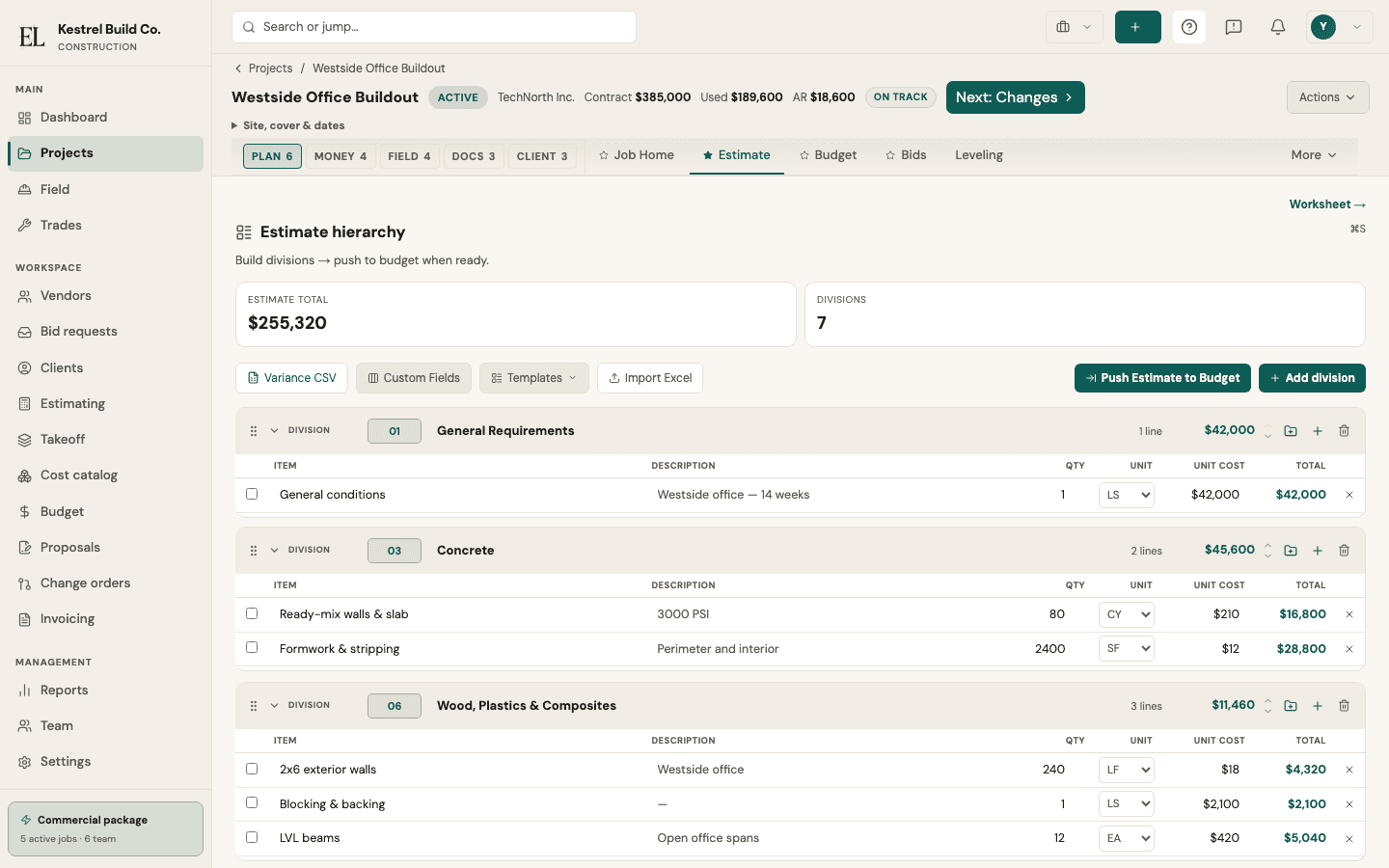1389x868 pixels.
Task: Open the feedback message icon
Action: click(x=1234, y=27)
